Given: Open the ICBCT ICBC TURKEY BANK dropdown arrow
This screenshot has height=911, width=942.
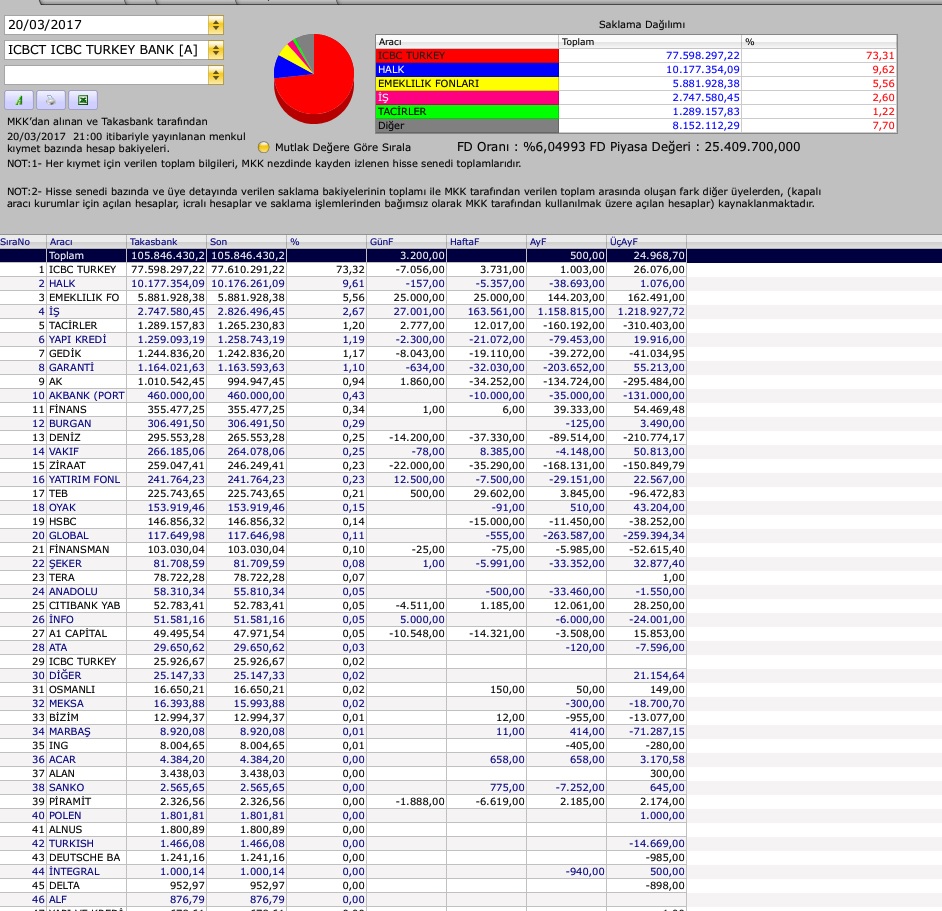Looking at the screenshot, I should click(x=216, y=50).
